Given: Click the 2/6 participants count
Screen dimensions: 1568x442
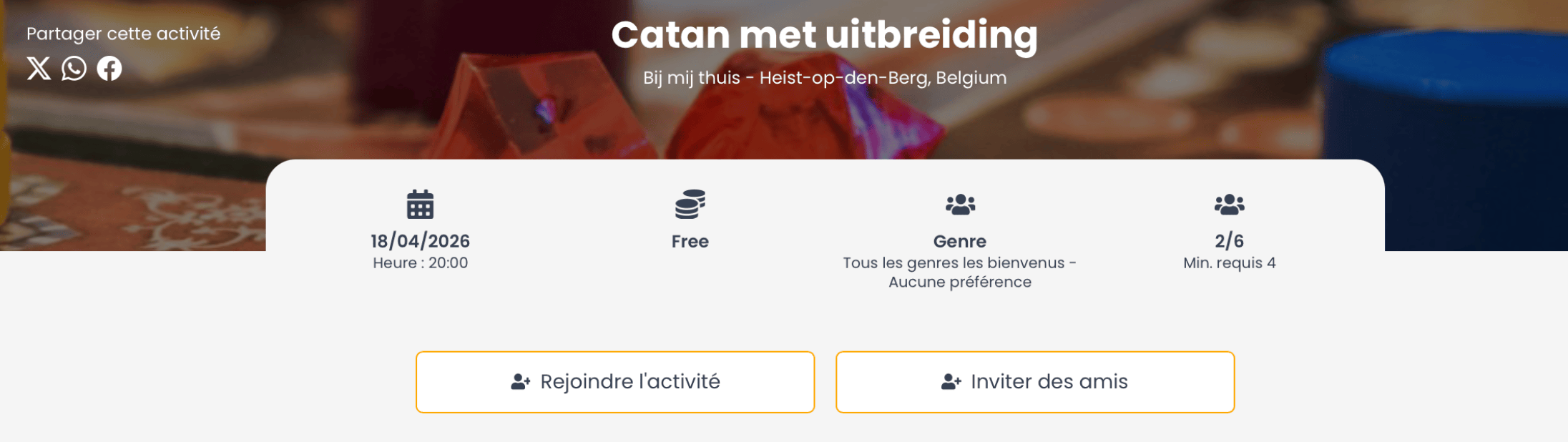Looking at the screenshot, I should pos(1229,241).
